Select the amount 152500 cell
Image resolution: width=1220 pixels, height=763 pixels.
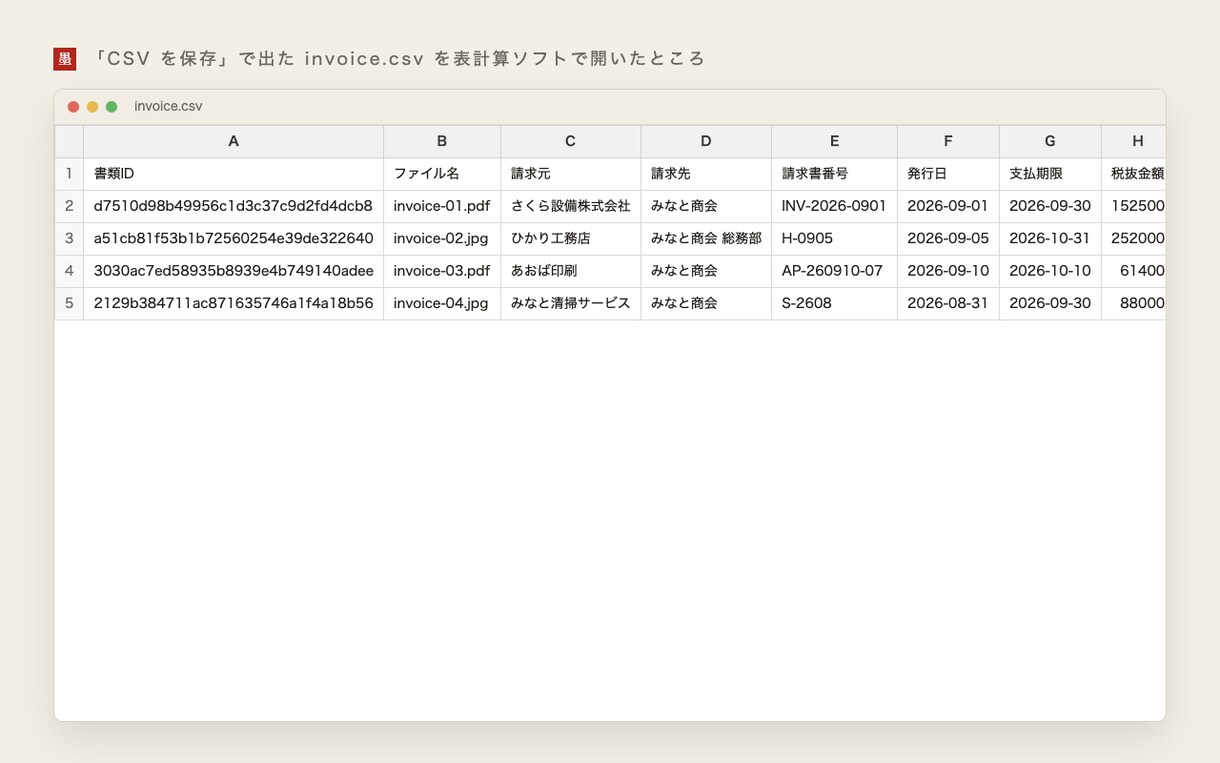[1134, 206]
